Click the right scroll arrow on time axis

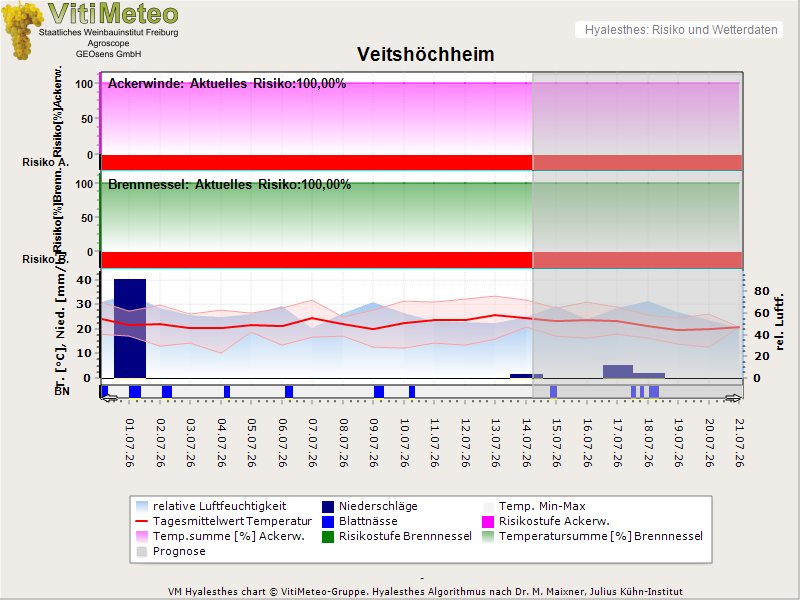(733, 398)
